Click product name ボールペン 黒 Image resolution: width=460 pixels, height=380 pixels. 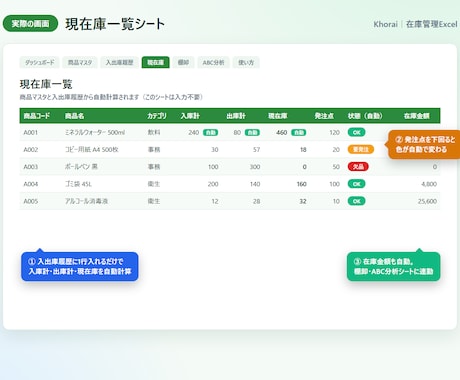pos(81,167)
